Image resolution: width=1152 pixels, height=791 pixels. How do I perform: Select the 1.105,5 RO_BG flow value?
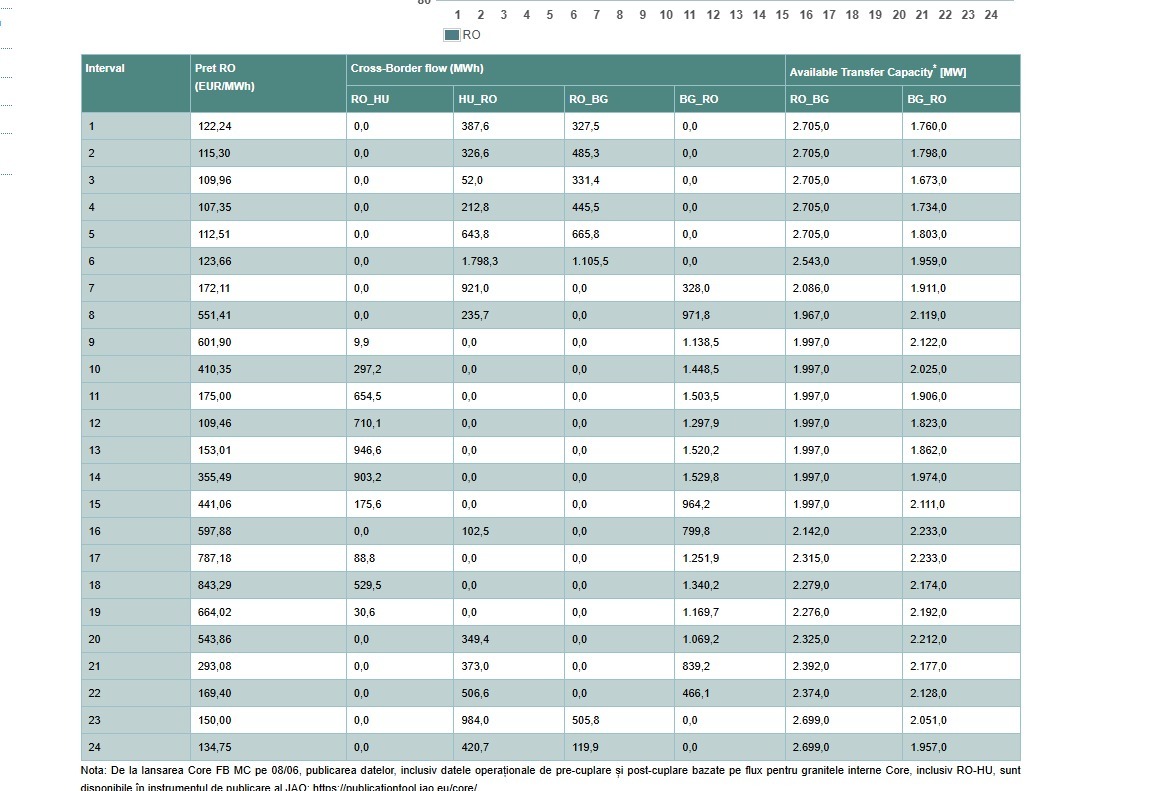(590, 261)
